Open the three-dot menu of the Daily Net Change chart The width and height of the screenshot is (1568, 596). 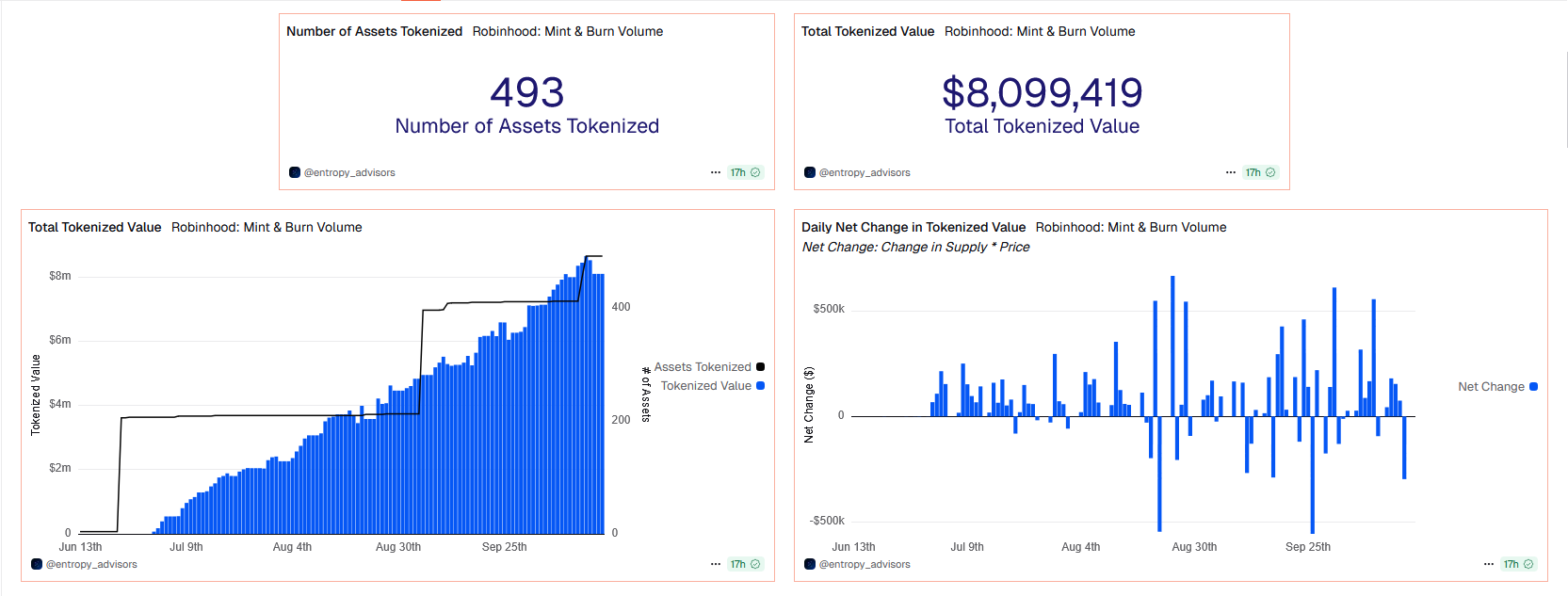[x=1489, y=564]
